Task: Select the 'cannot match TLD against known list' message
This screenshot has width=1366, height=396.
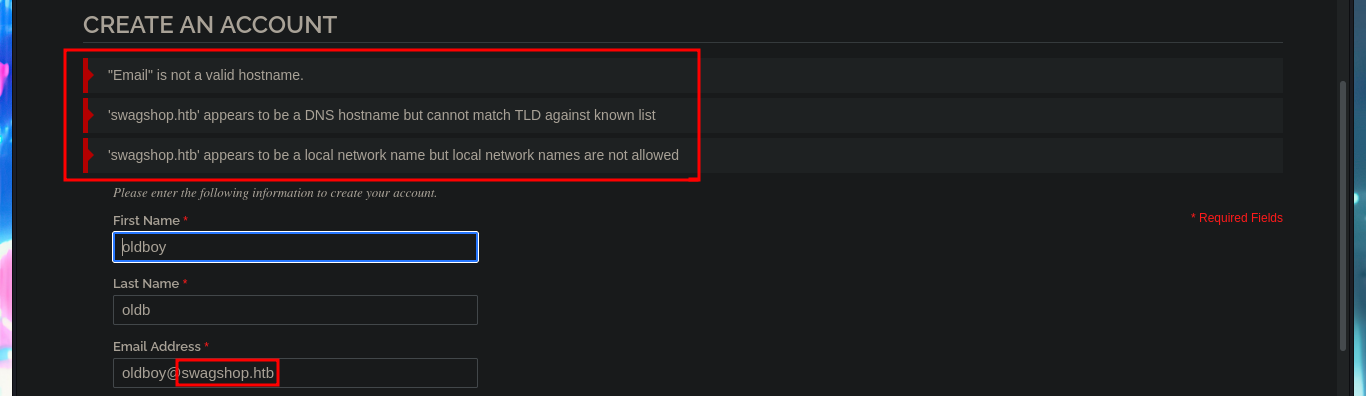Action: point(382,115)
